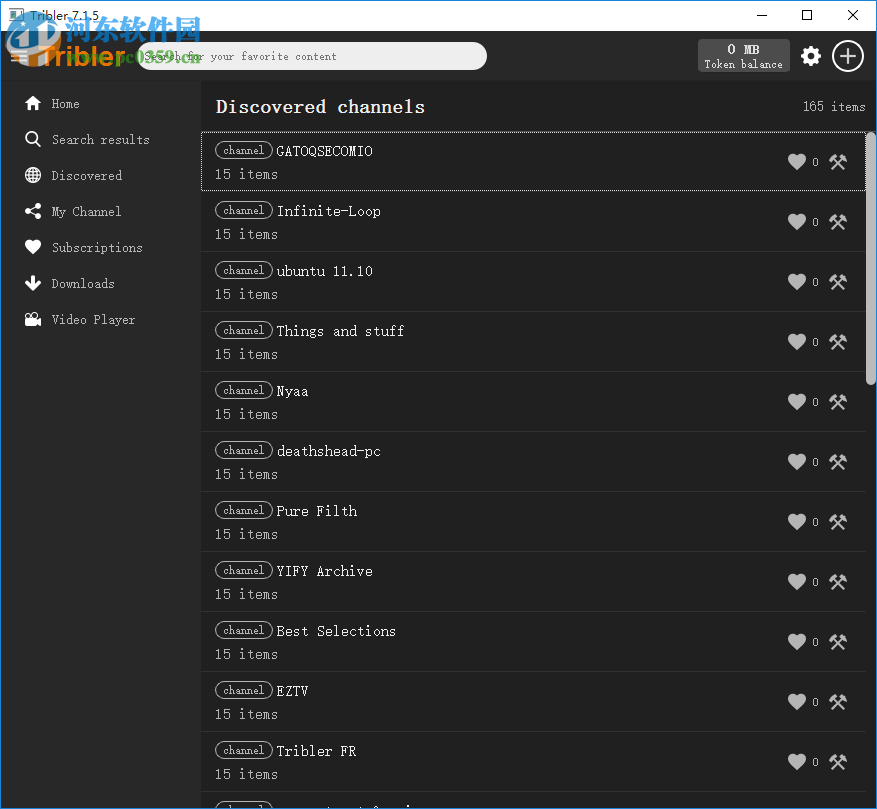Subscribe to Things and stuff heart icon
Image resolution: width=877 pixels, height=809 pixels.
796,342
